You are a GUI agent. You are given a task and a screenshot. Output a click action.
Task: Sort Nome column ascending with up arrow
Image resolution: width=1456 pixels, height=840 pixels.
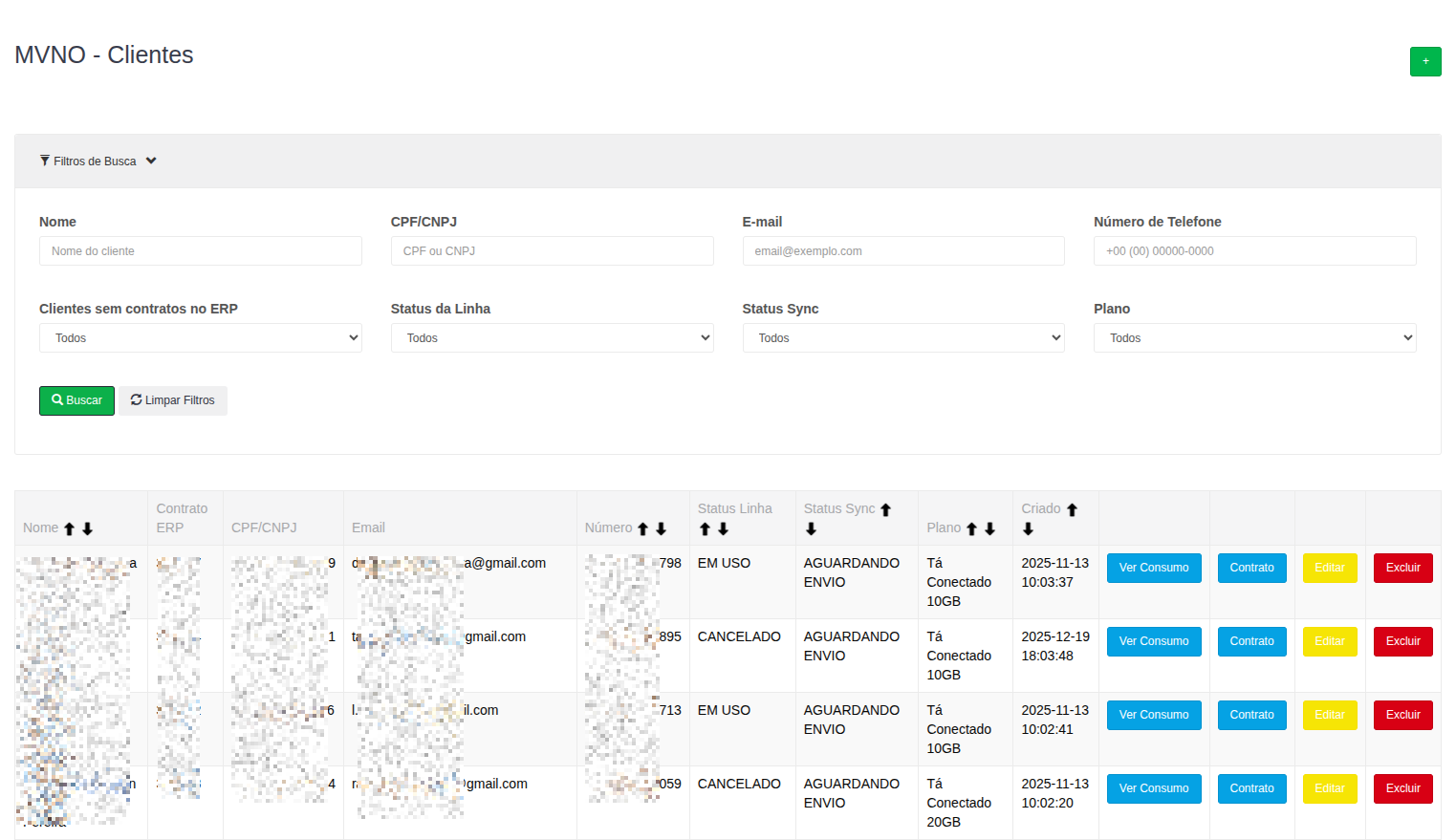[x=69, y=528]
